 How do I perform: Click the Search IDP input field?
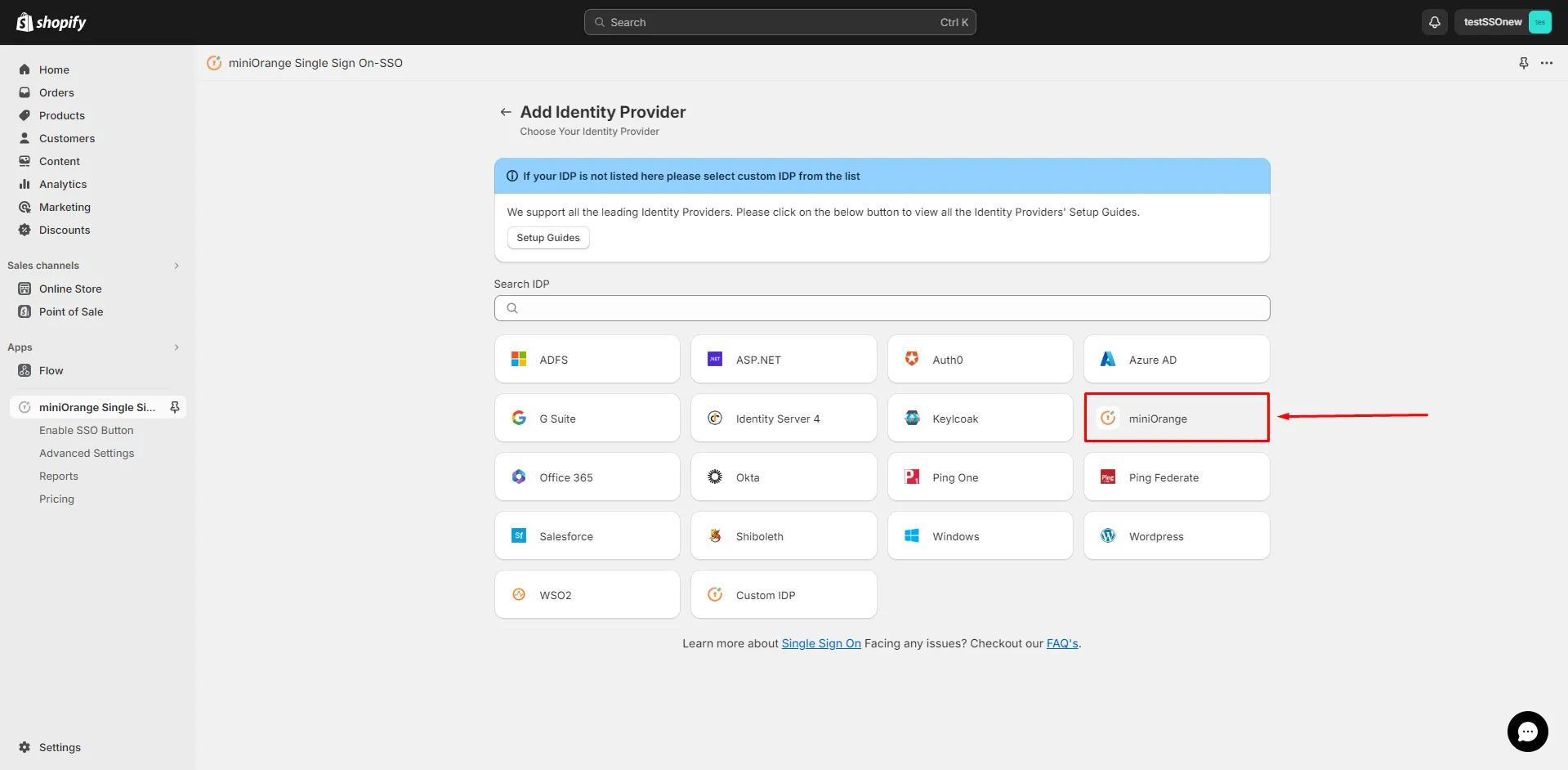882,308
